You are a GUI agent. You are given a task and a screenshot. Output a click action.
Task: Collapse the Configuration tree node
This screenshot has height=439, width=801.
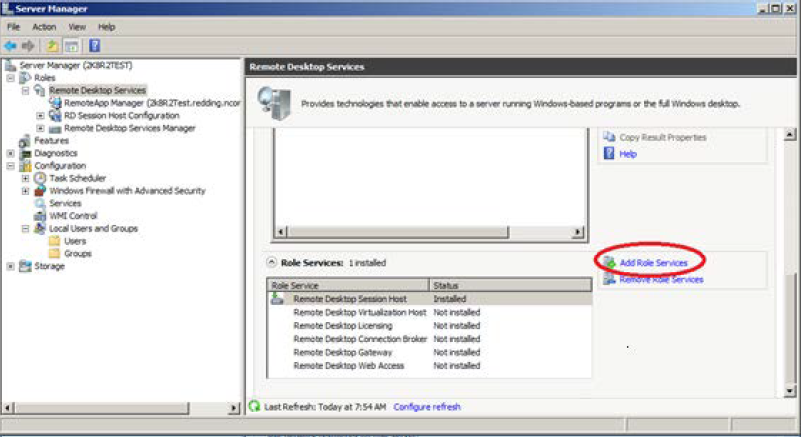click(x=11, y=166)
